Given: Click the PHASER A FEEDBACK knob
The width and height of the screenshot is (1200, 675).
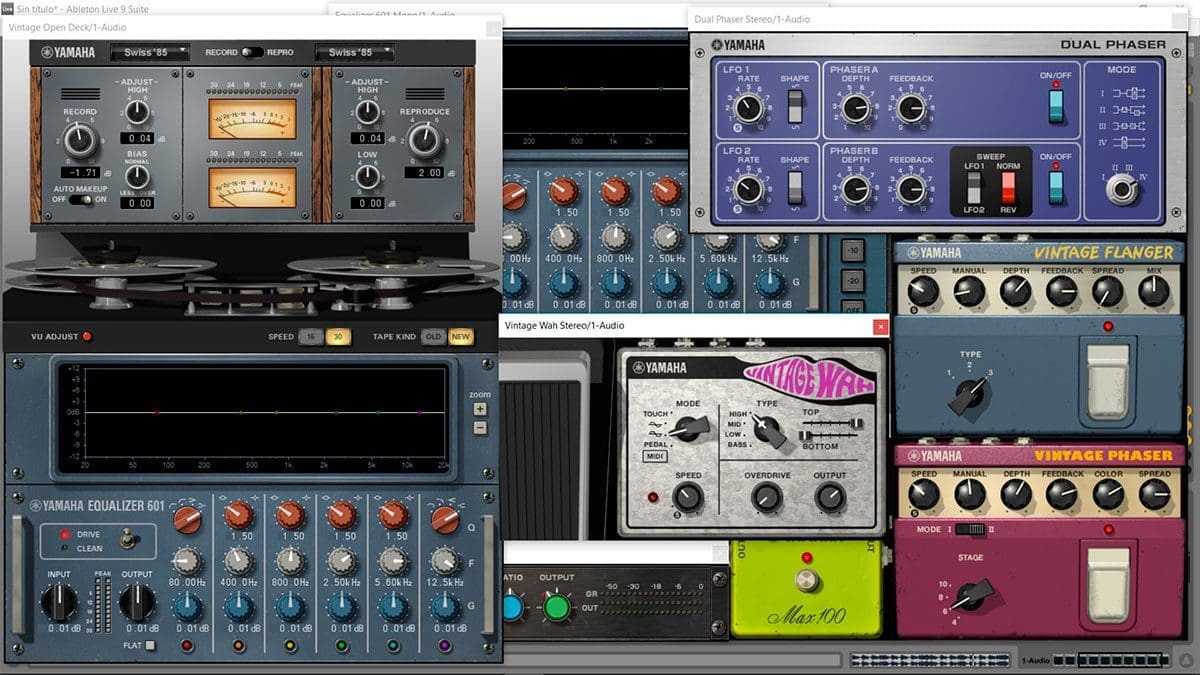Looking at the screenshot, I should (x=911, y=108).
